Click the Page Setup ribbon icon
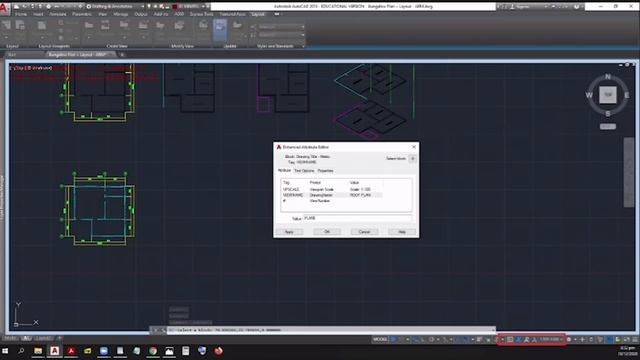The image size is (640, 360). (20, 26)
